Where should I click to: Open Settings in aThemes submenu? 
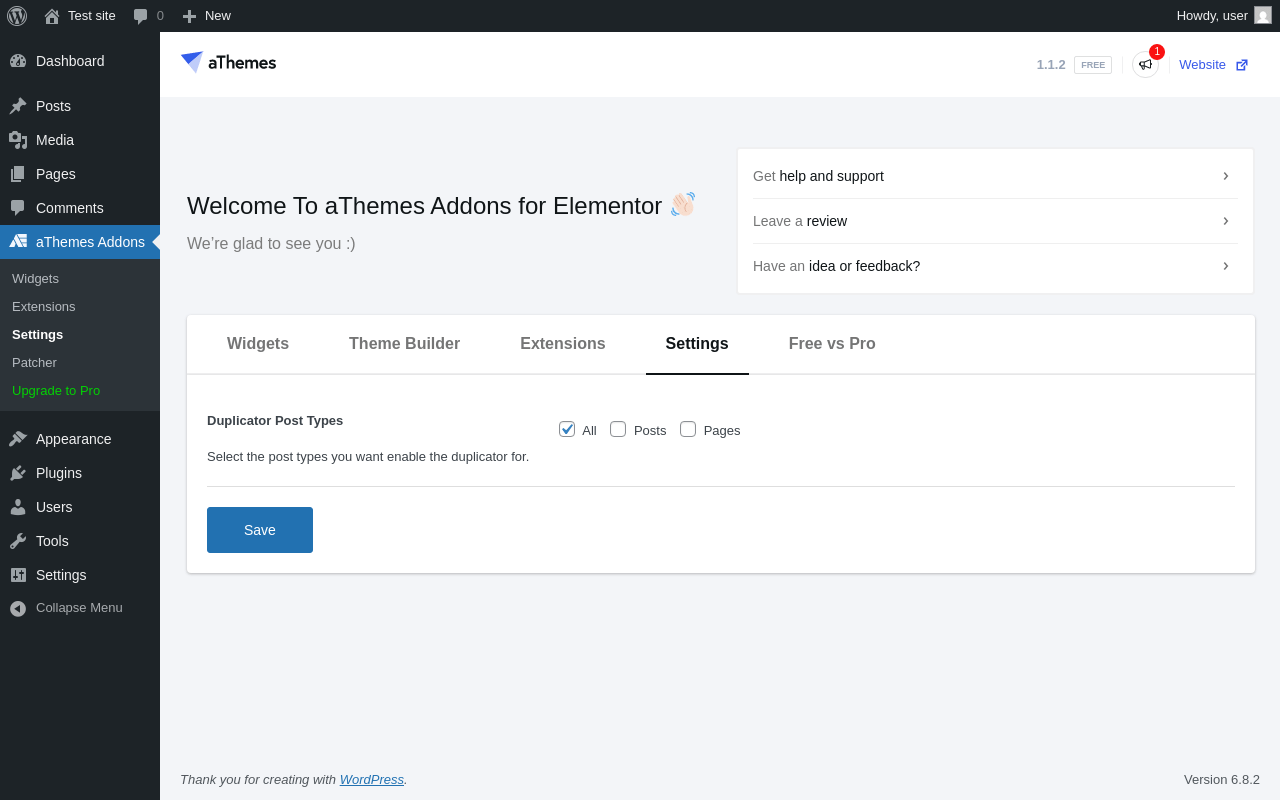tap(37, 334)
